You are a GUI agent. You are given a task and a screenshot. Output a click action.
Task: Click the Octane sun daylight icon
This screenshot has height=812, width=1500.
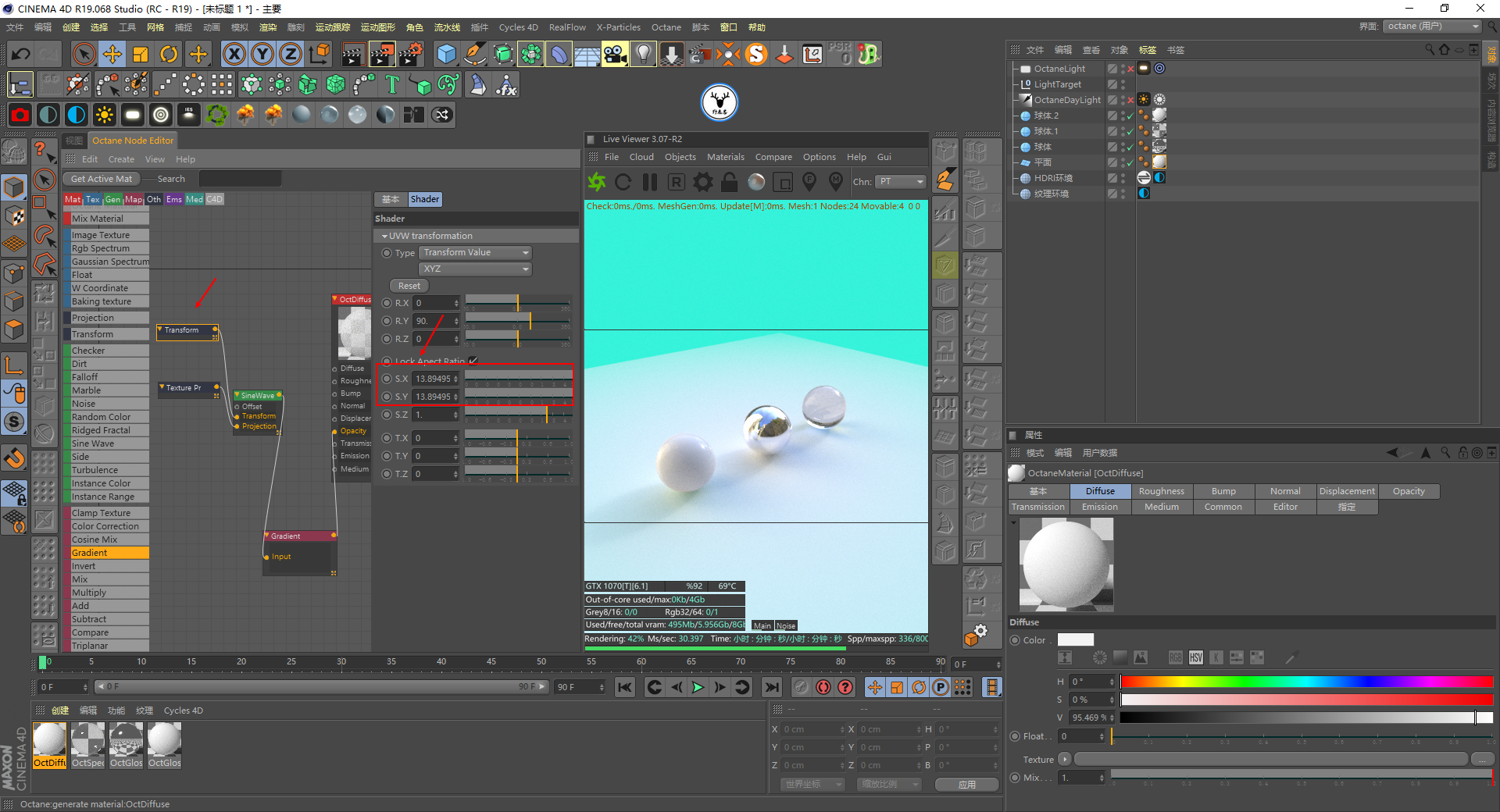click(105, 115)
